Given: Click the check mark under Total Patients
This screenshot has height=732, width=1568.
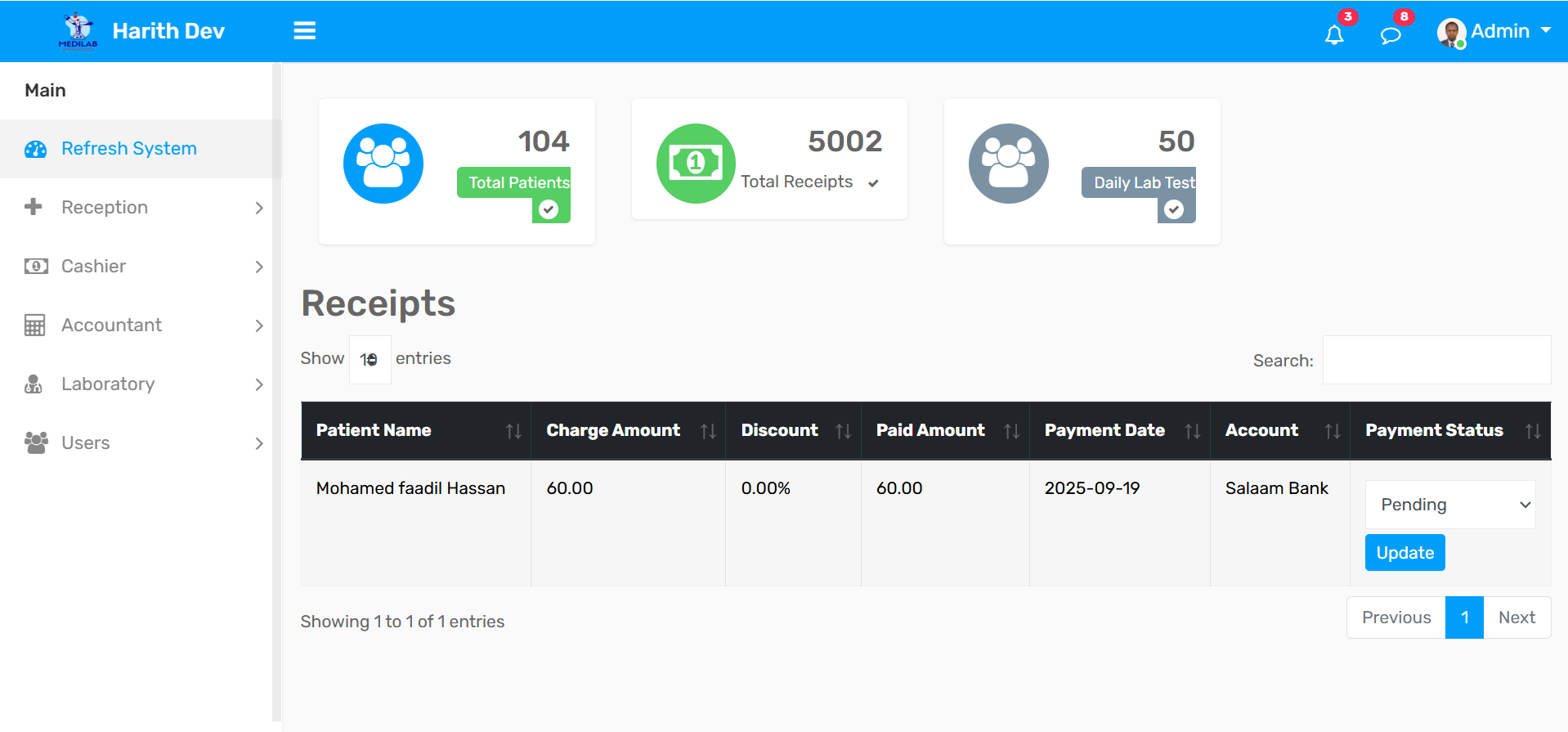Looking at the screenshot, I should click(x=549, y=209).
